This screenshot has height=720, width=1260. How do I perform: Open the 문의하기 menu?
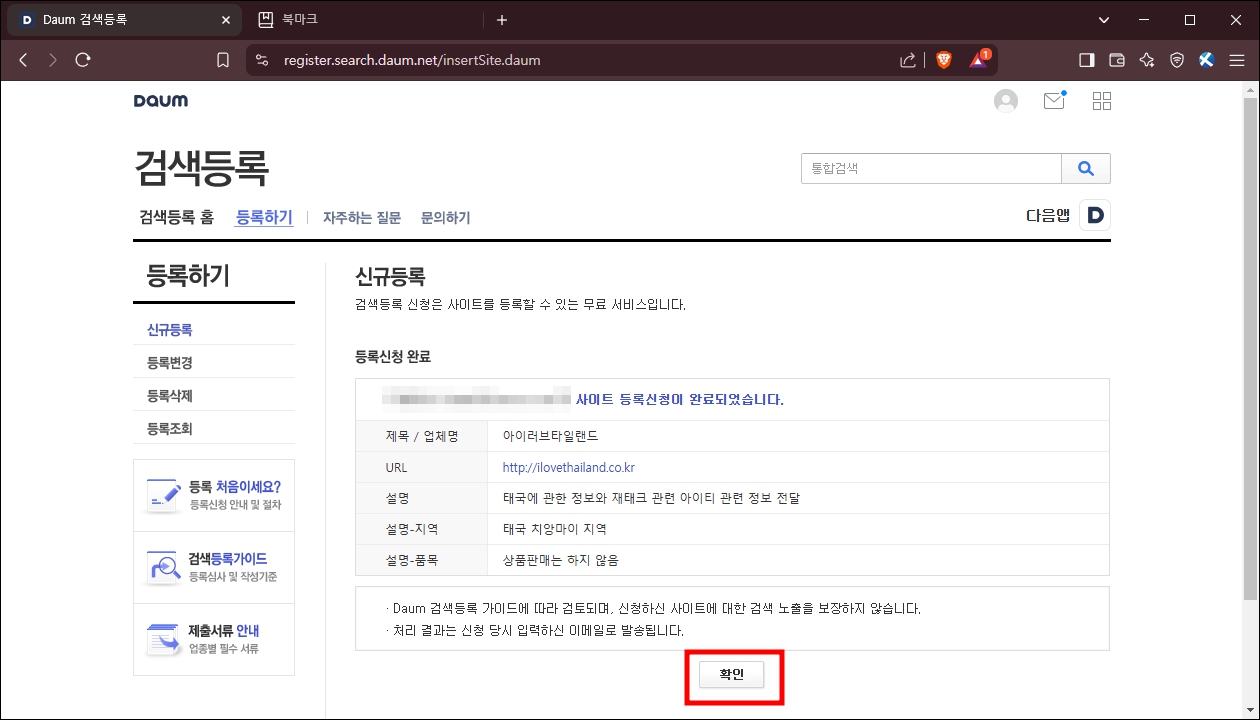(x=445, y=218)
